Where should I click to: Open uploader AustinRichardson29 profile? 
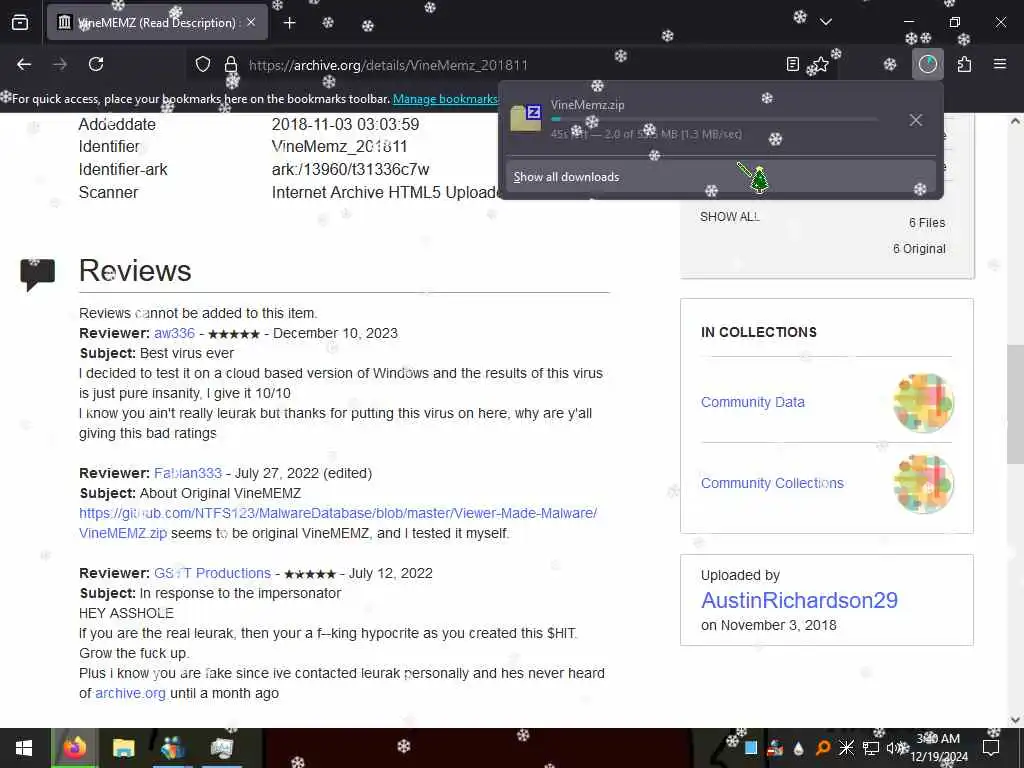coord(799,600)
